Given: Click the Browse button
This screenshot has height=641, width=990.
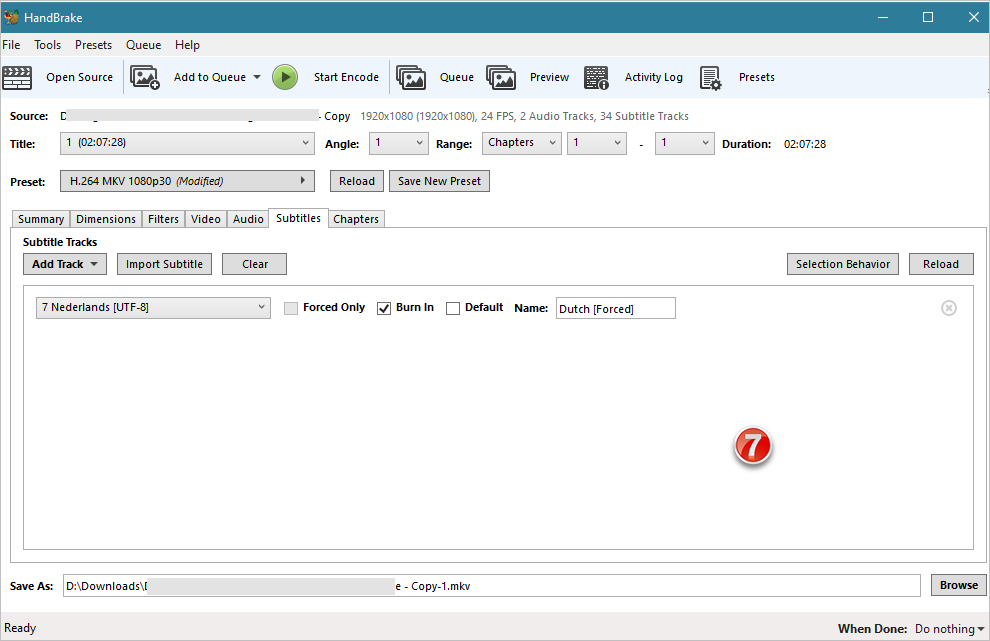Looking at the screenshot, I should click(958, 585).
